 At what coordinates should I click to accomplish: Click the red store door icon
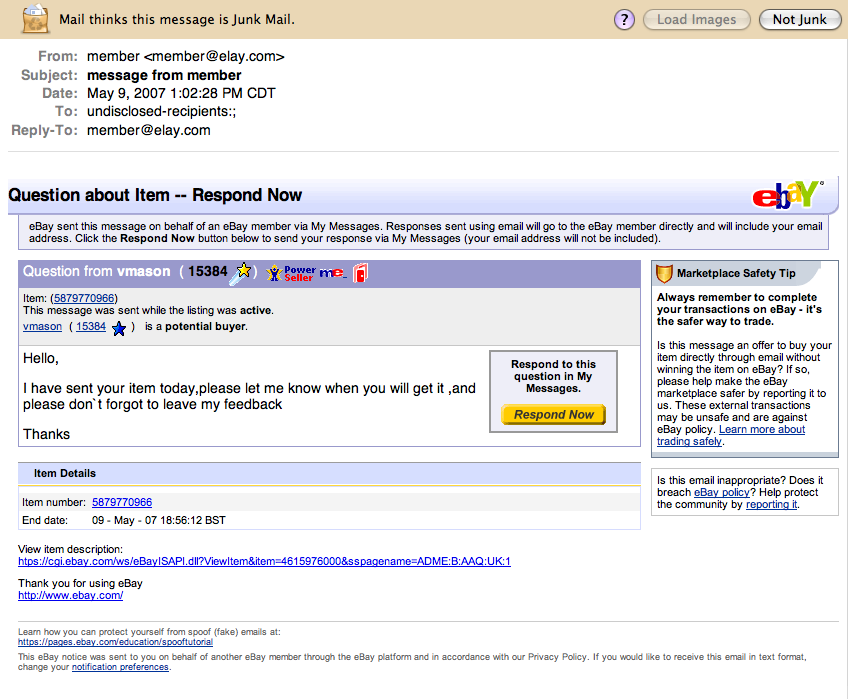360,272
